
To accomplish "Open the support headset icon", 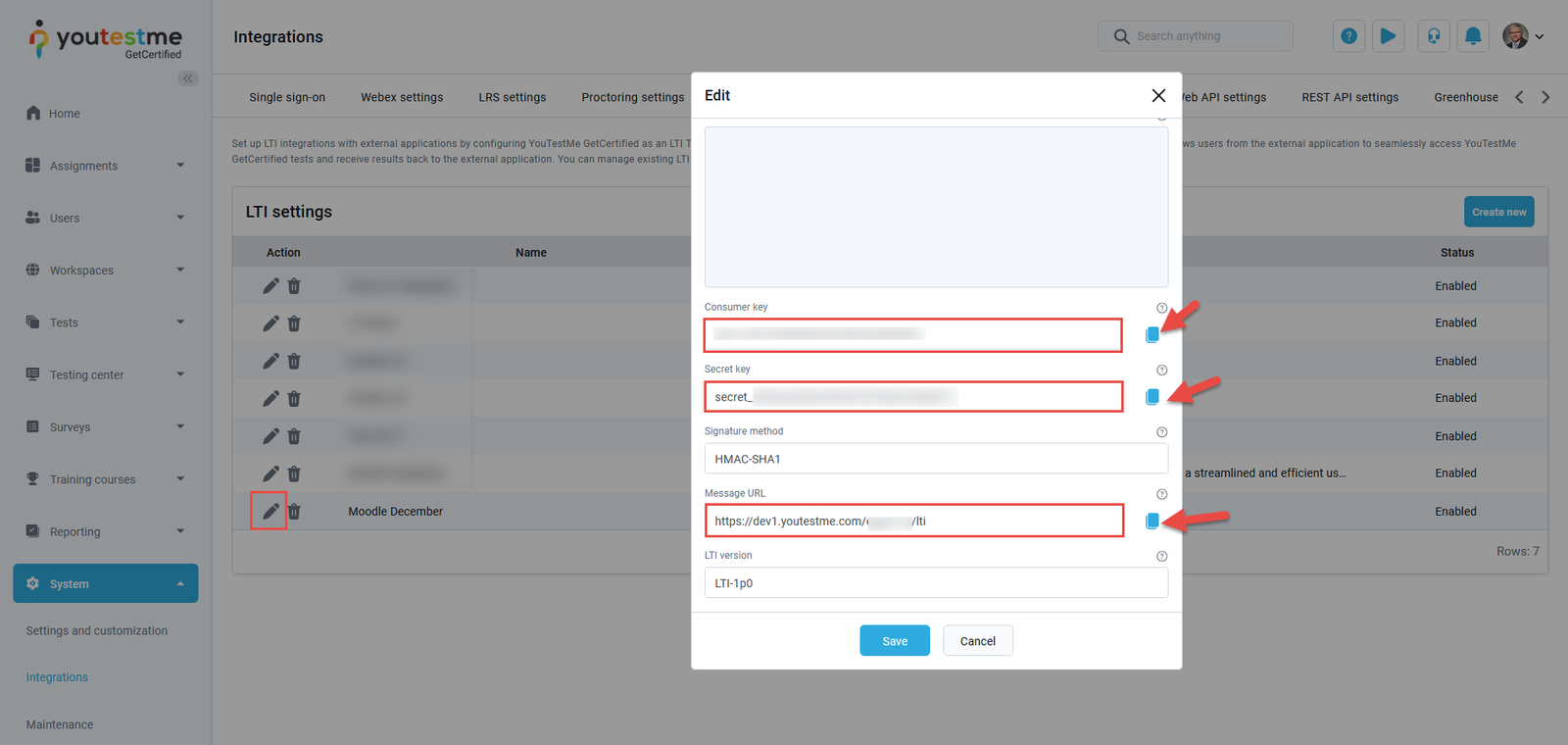I will [1433, 36].
